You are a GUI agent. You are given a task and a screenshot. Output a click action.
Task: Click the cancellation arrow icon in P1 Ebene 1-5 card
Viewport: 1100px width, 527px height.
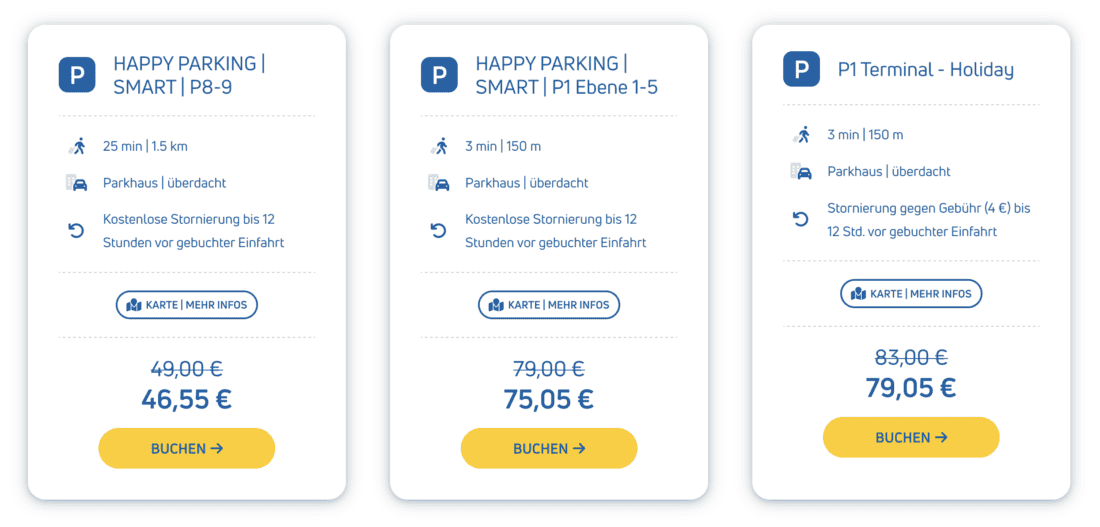(438, 231)
